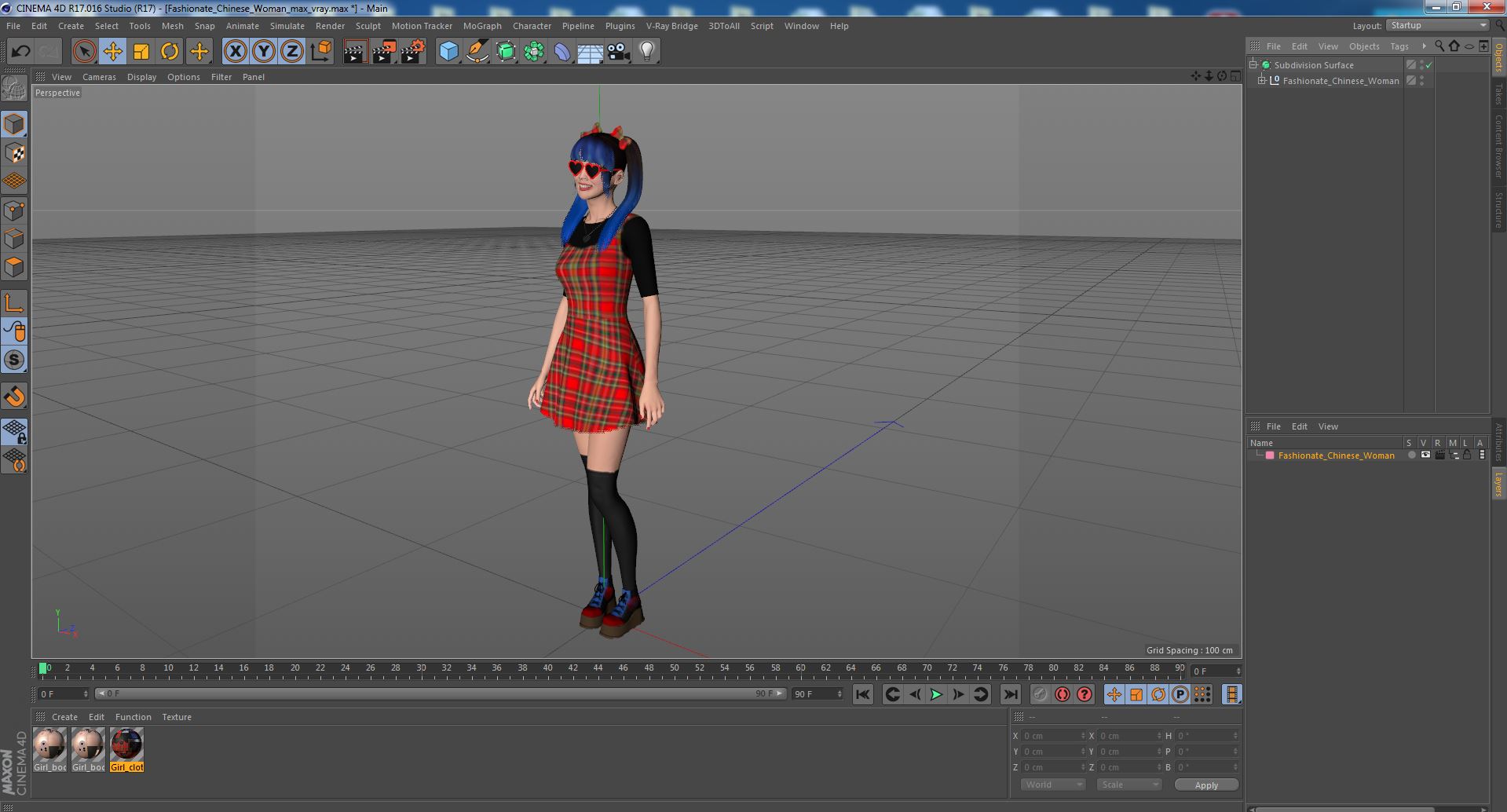Click the Locked Workplane icon

(14, 431)
